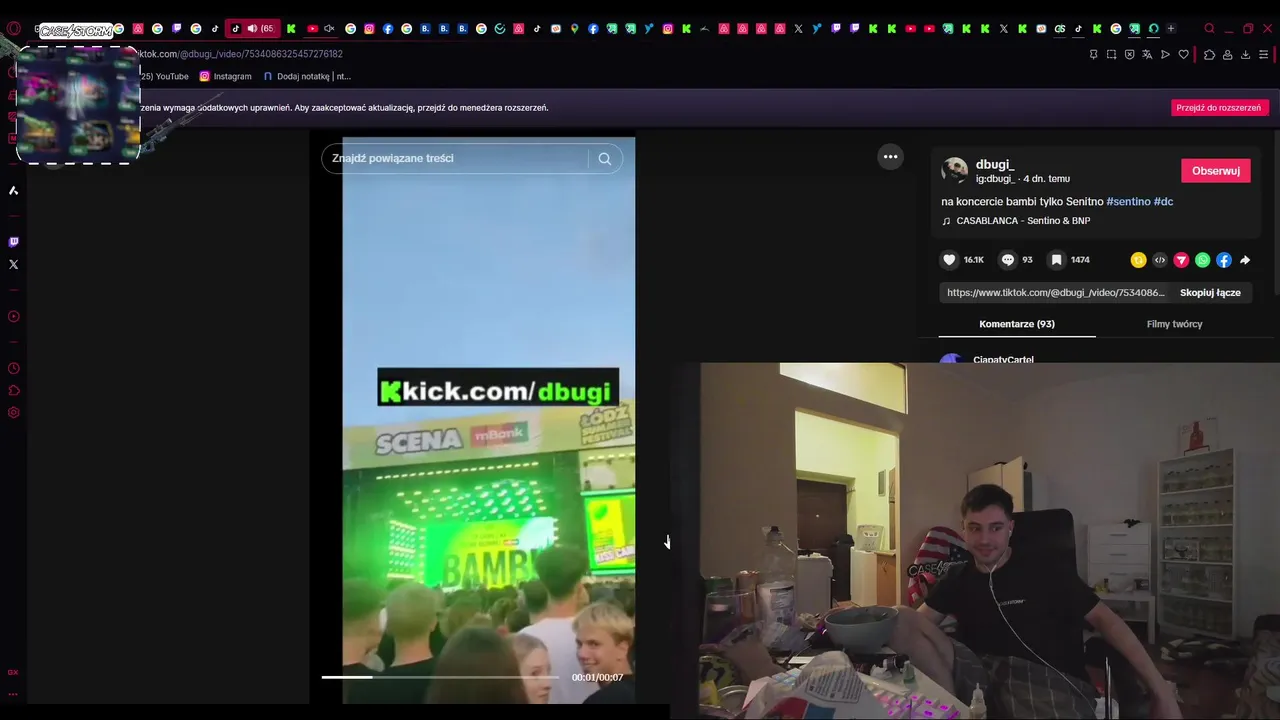Screen dimensions: 1280x720
Task: Open the Twitch icon in Opera sidebar
Action: 13,242
